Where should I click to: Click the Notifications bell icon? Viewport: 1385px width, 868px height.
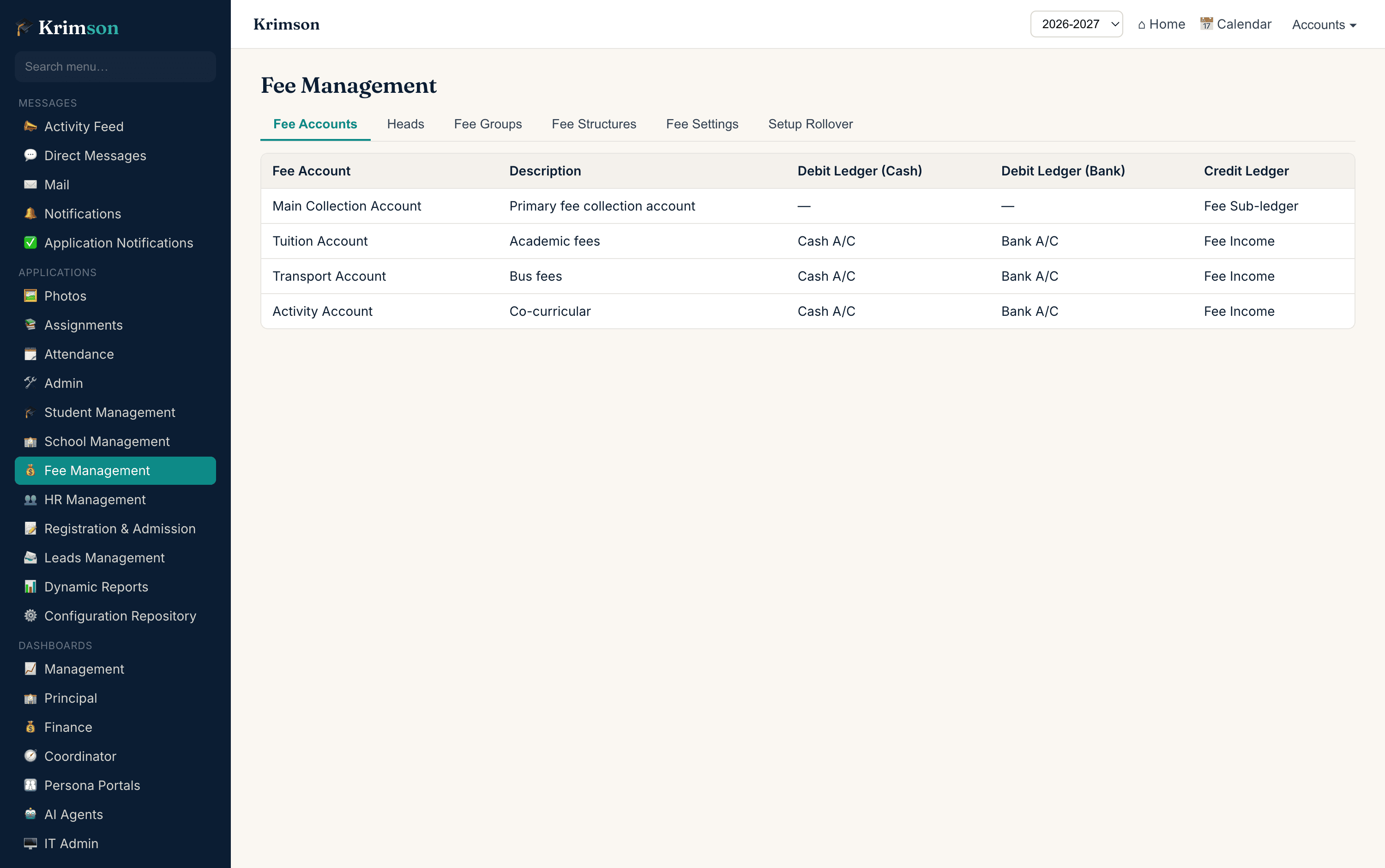click(x=30, y=214)
